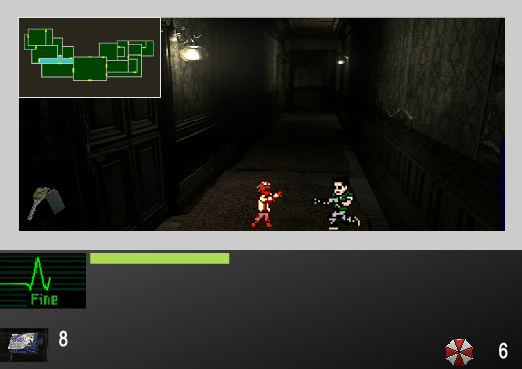
Task: Select the large central room on minimap
Action: (90, 69)
